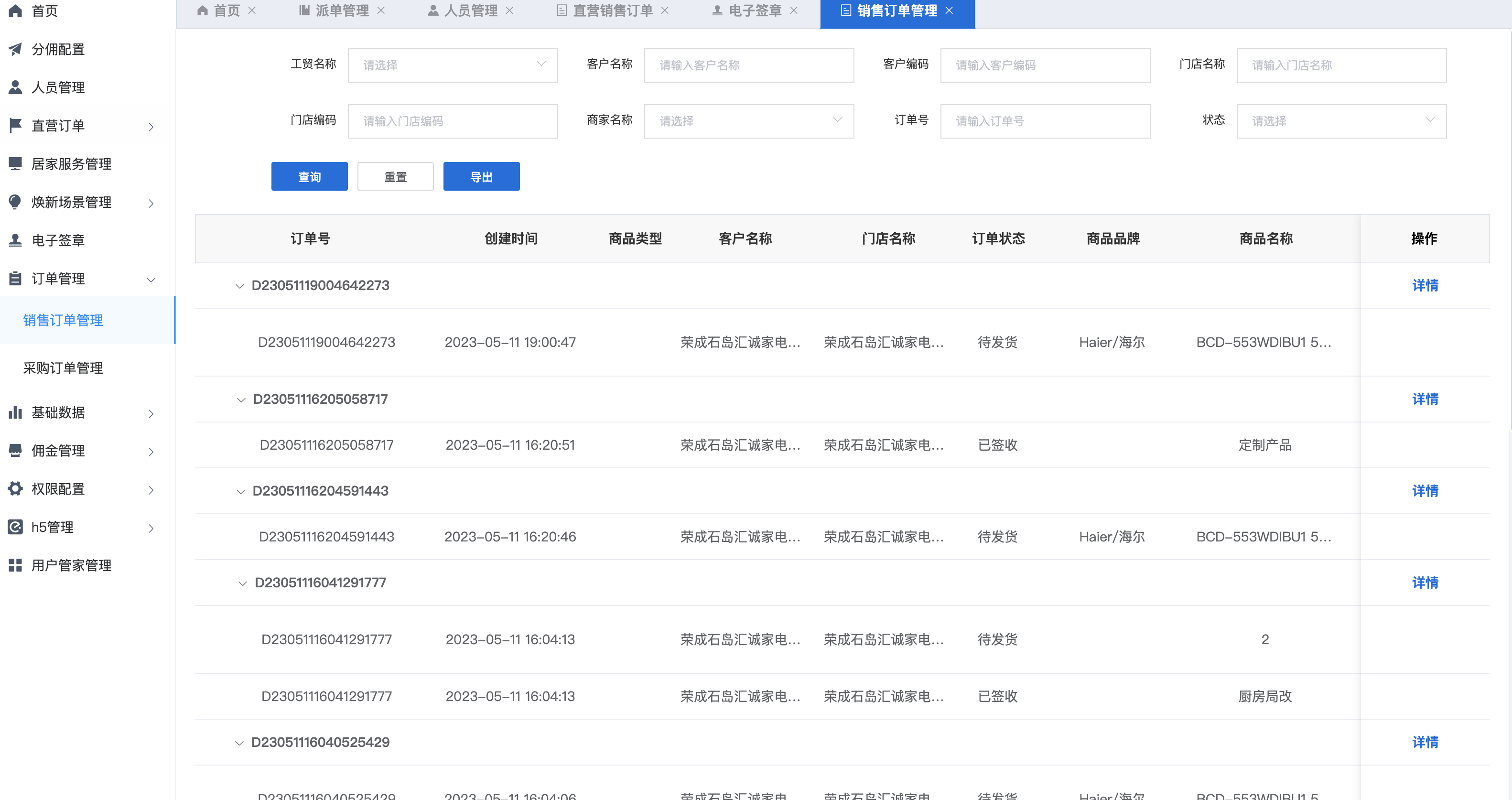Click the clipboard icon for 订单管理
Screen dimensions: 1512x800
[15, 278]
